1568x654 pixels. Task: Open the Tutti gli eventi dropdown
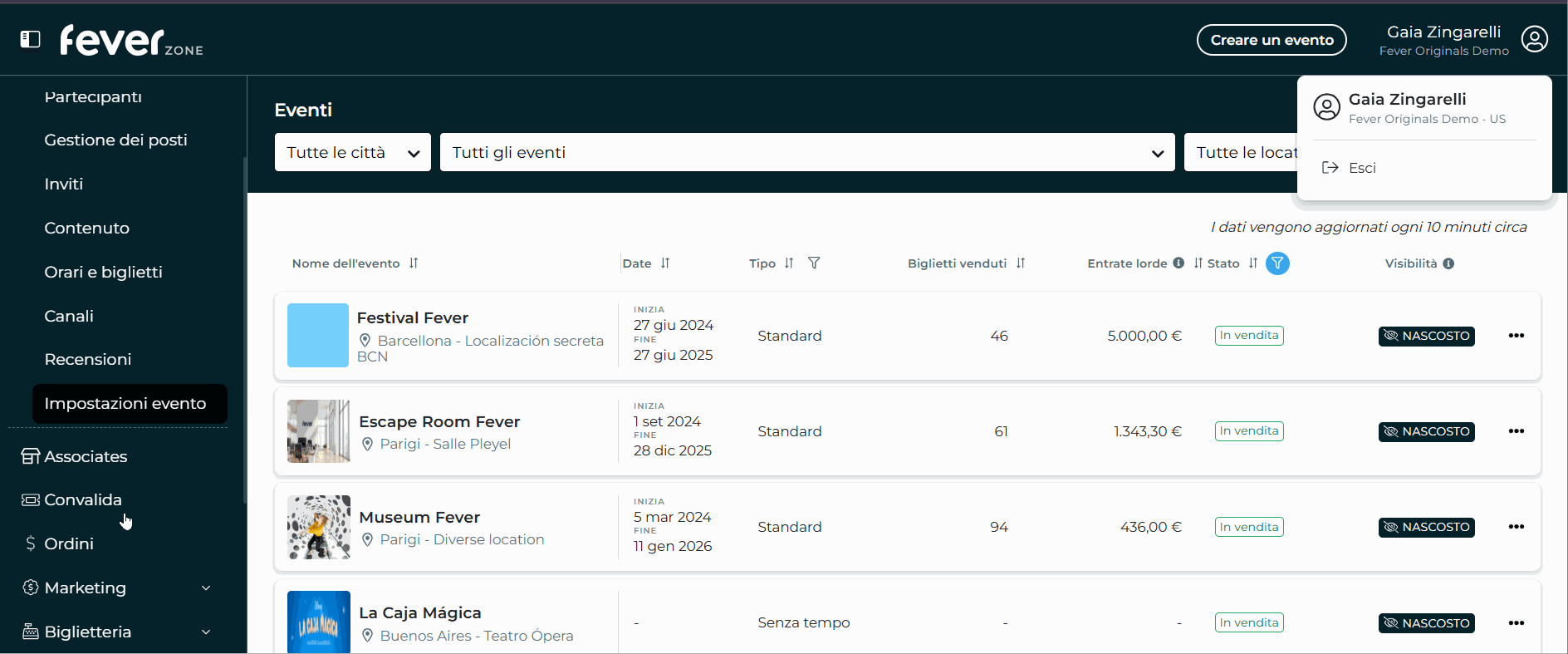(807, 152)
